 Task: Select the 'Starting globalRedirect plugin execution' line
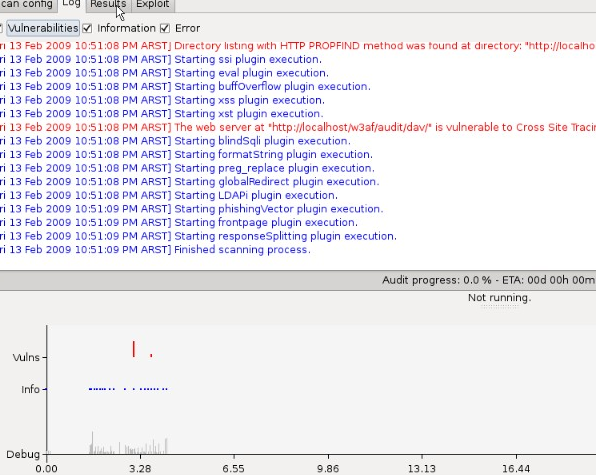[x=190, y=182]
